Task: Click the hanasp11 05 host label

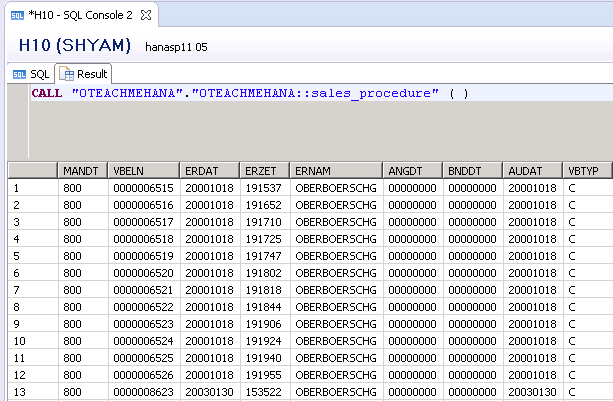Action: click(176, 47)
